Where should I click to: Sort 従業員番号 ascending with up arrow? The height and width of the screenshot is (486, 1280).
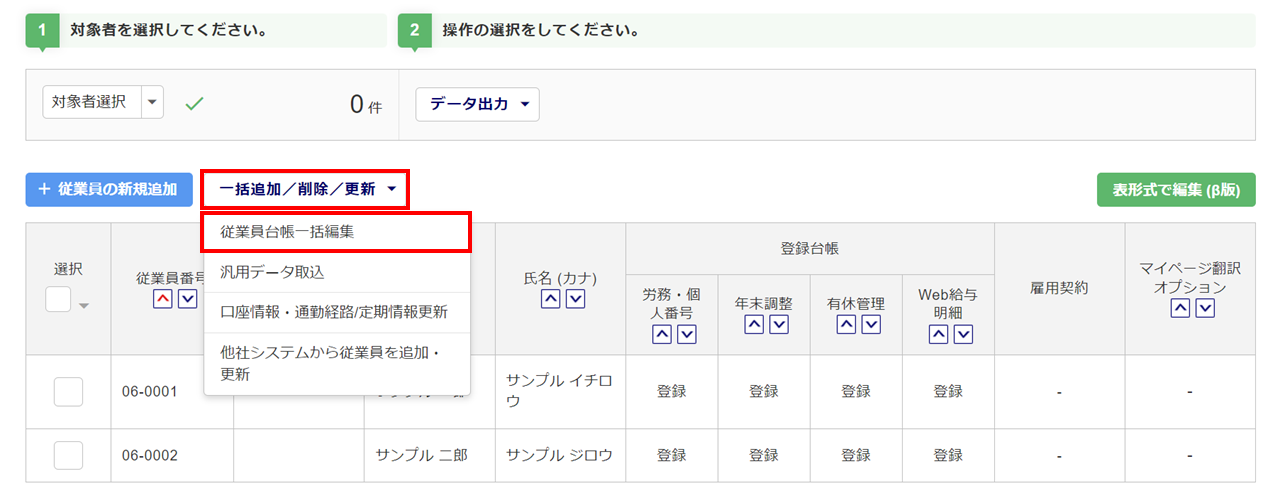tap(162, 300)
